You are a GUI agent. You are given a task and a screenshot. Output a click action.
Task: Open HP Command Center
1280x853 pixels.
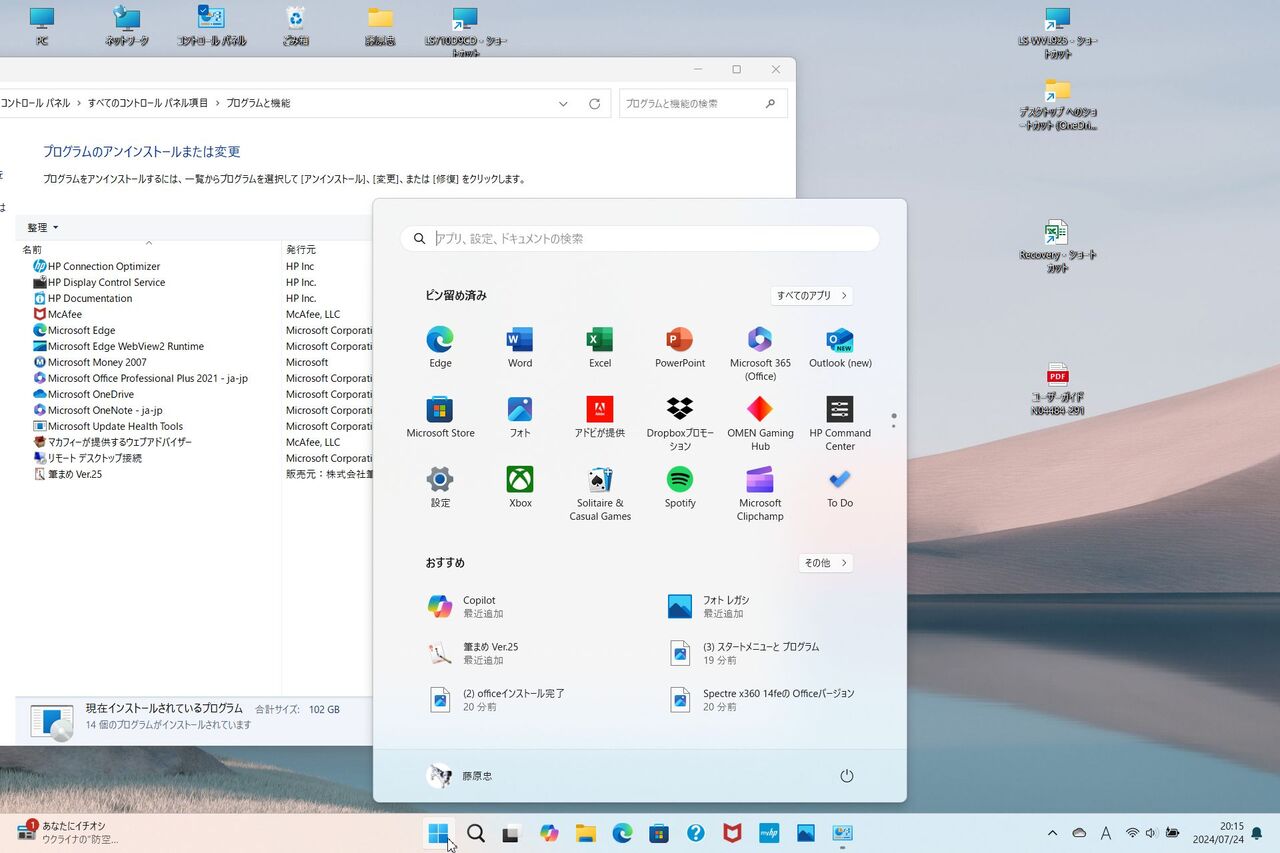pyautogui.click(x=840, y=423)
